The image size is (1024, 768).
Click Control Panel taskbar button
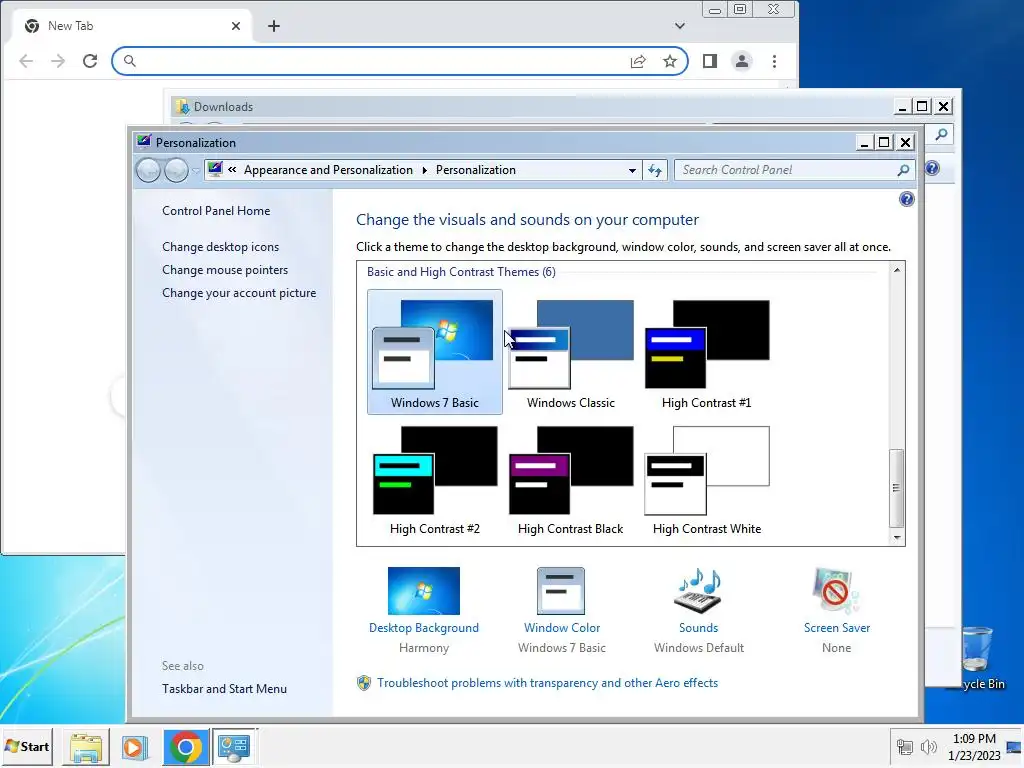click(x=234, y=747)
